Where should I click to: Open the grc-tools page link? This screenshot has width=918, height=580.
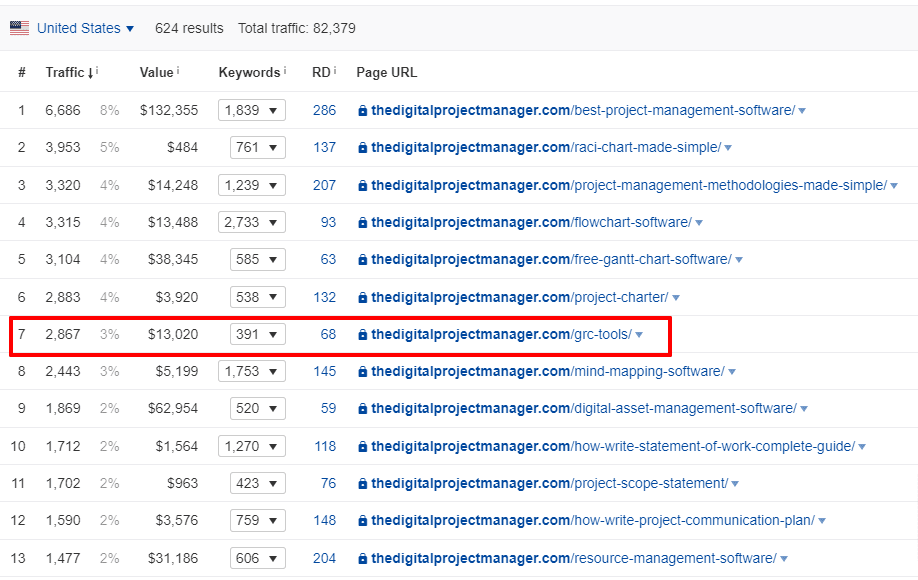(502, 334)
